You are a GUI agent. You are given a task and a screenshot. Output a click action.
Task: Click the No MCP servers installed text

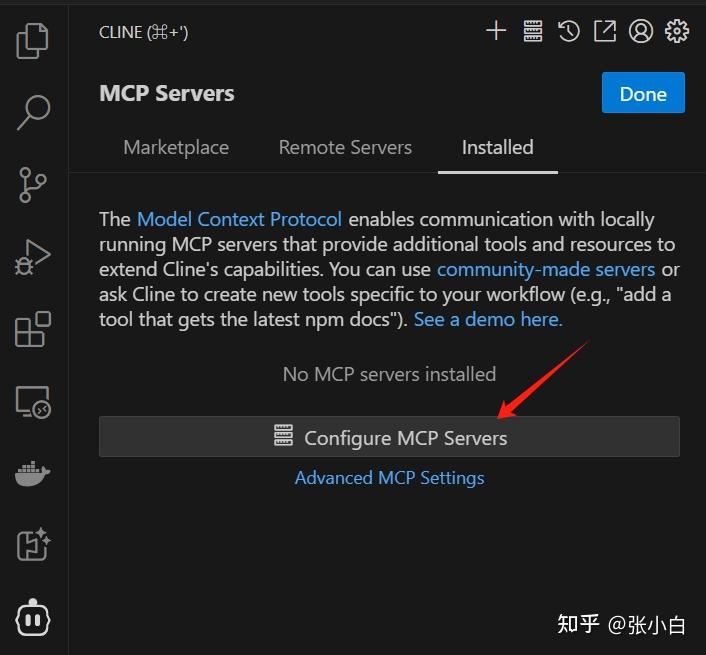pos(389,374)
